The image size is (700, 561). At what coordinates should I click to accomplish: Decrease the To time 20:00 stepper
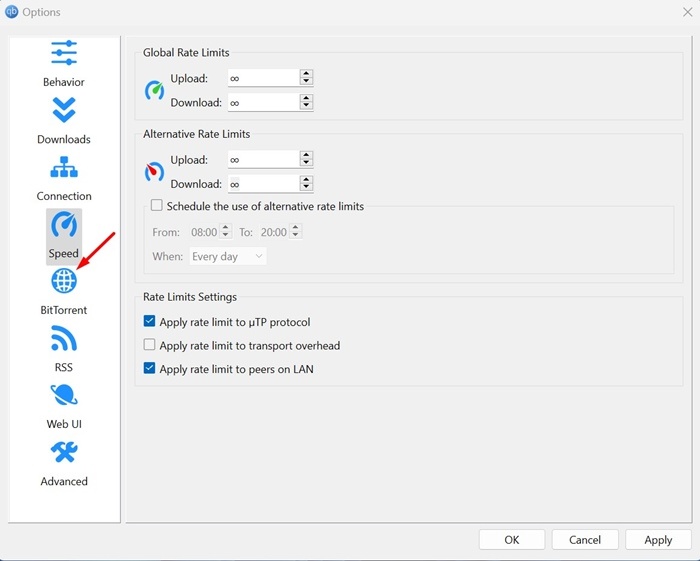point(296,235)
